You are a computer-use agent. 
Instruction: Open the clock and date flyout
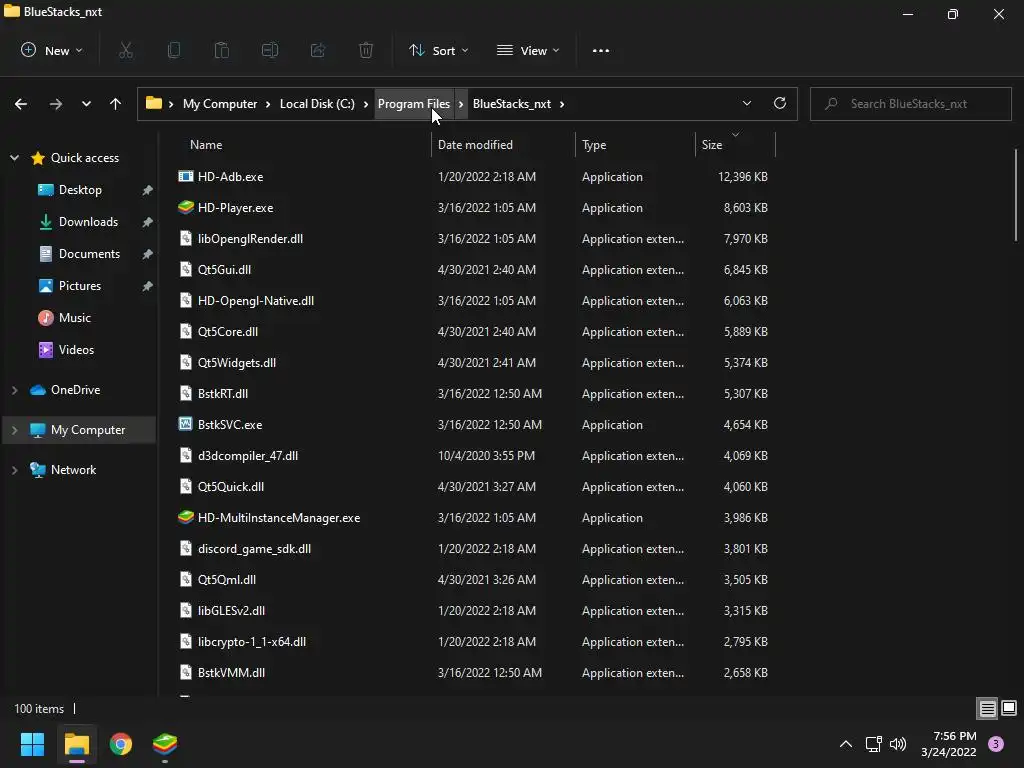(x=949, y=744)
